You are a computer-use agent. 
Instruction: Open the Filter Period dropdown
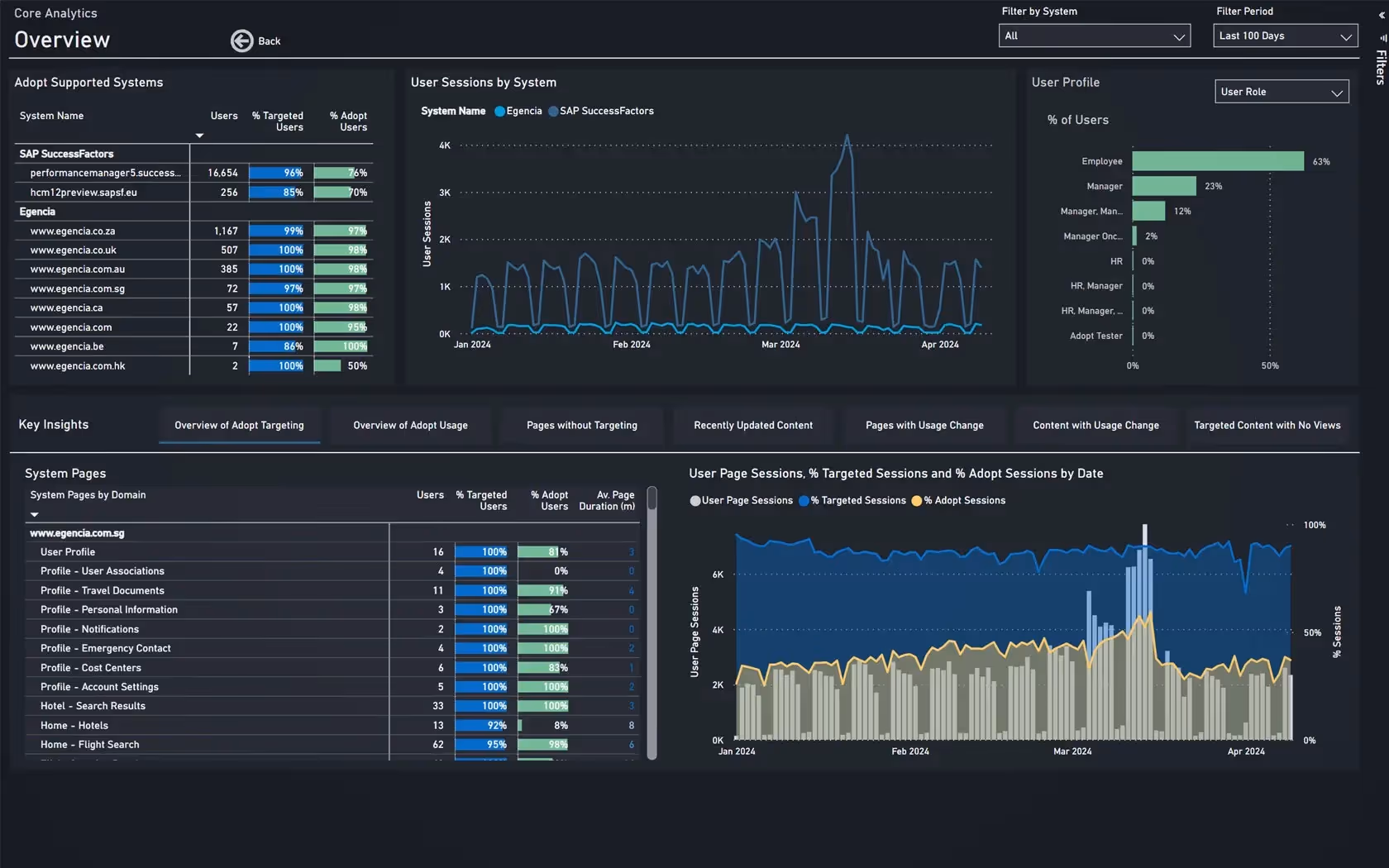click(1285, 36)
